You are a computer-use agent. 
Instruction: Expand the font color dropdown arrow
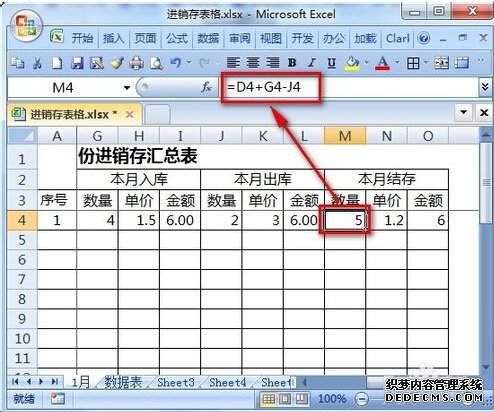(397, 62)
